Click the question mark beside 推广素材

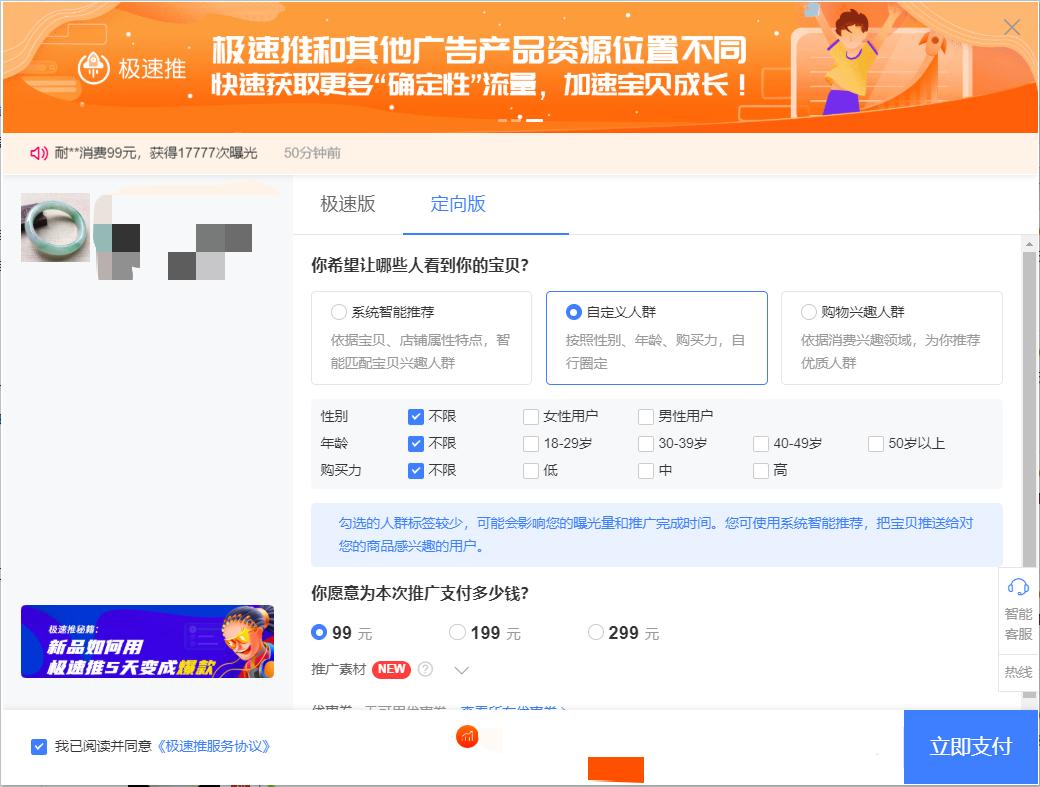point(426,670)
